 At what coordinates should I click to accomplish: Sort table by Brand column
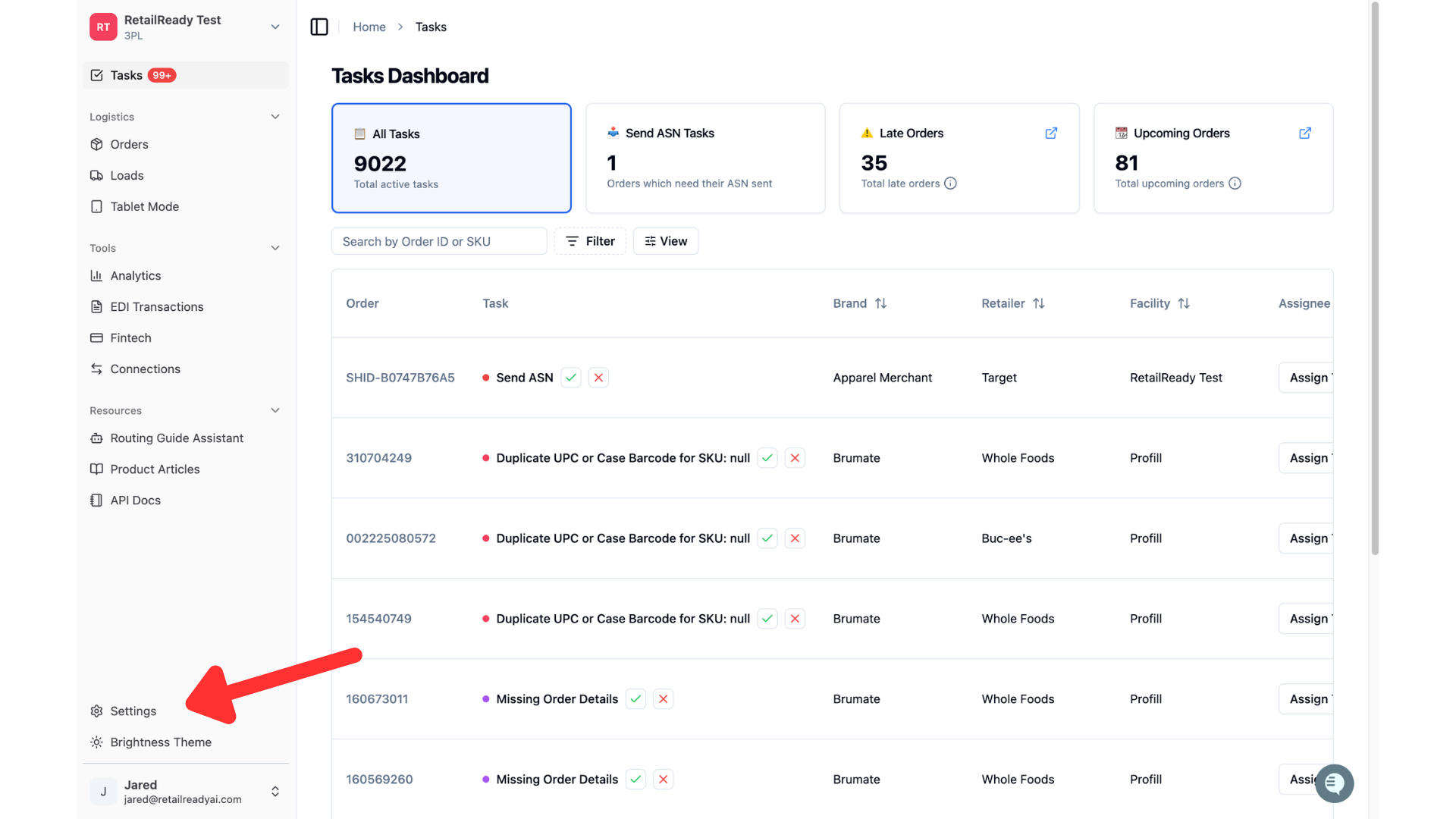(880, 303)
